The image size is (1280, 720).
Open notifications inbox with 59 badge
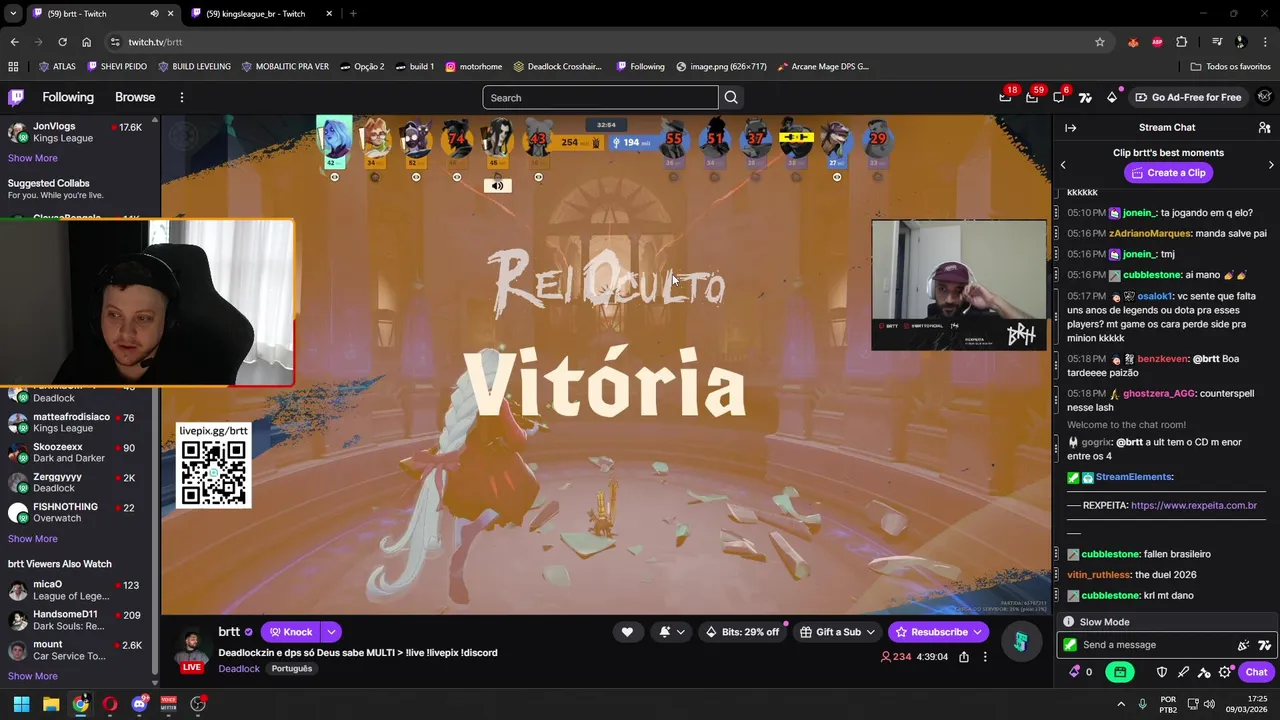tap(1032, 97)
